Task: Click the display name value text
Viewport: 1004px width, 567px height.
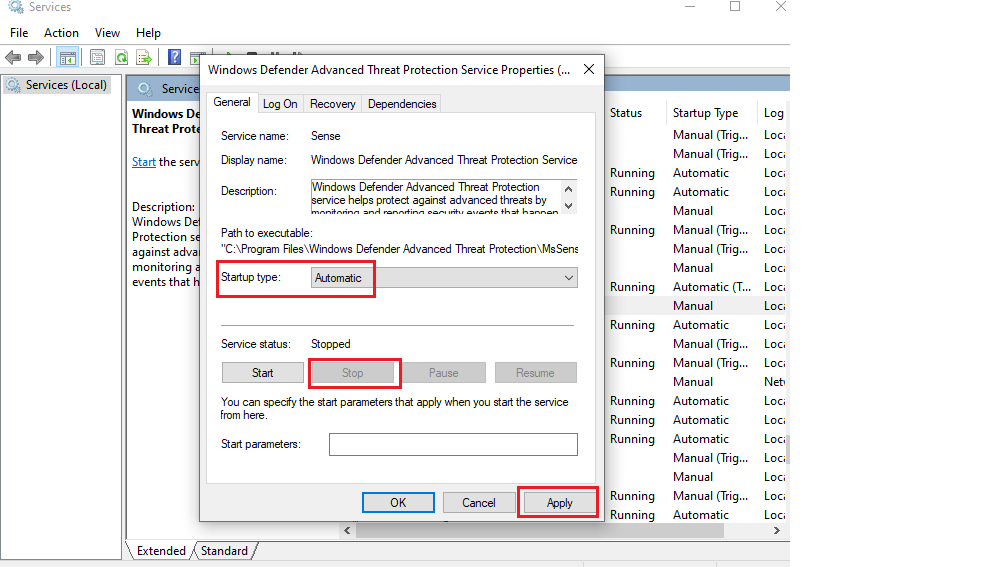Action: (444, 160)
